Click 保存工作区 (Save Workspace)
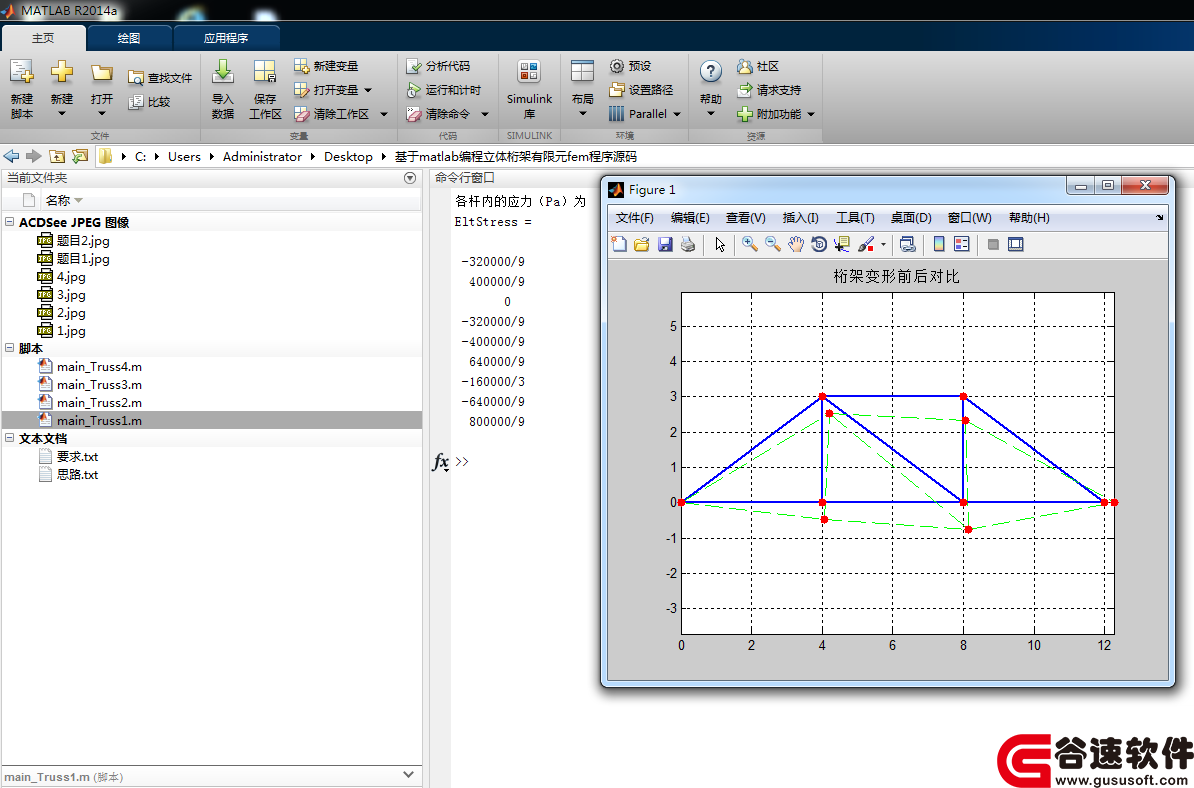 [x=265, y=89]
